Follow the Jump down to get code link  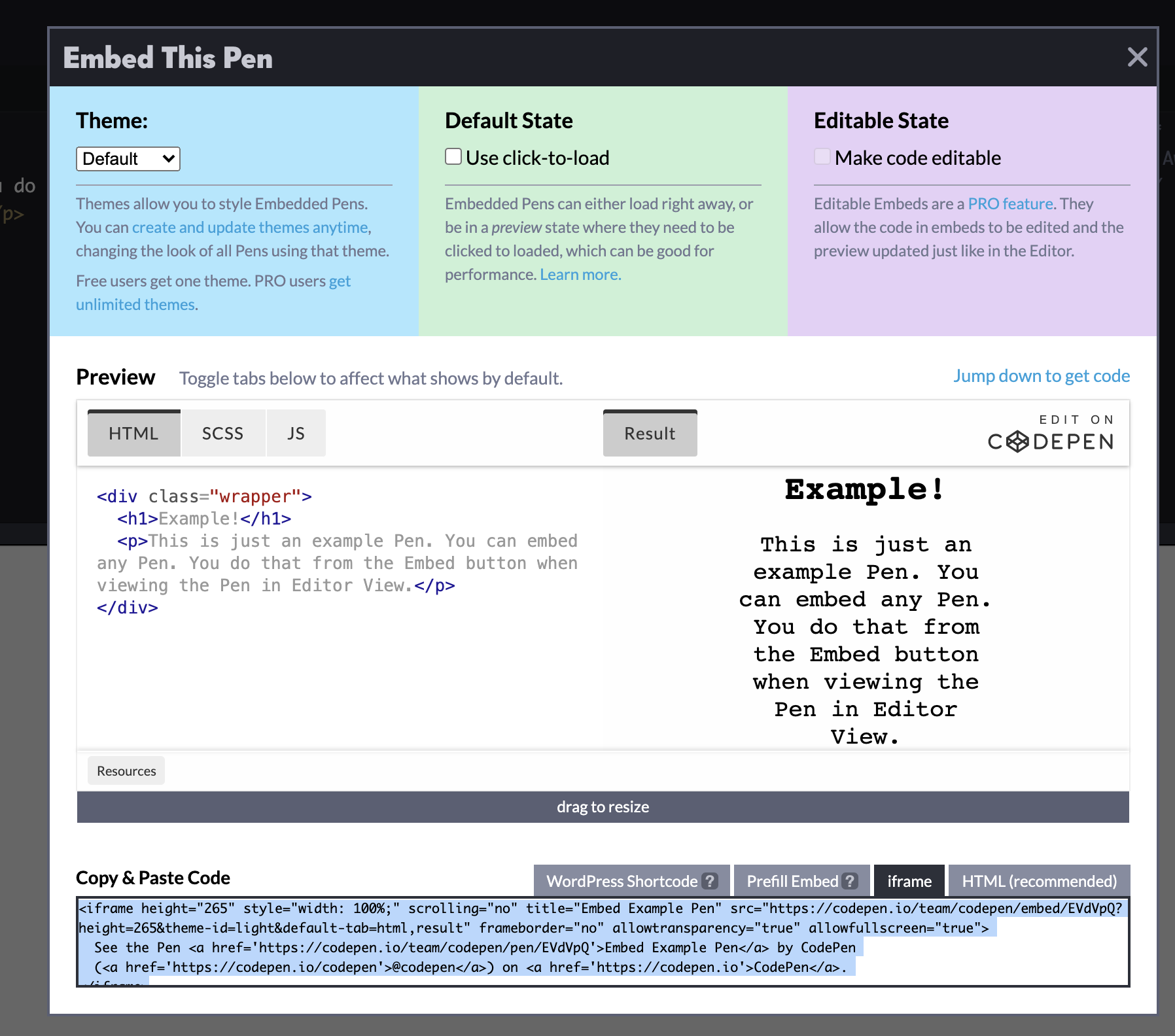pos(1041,376)
